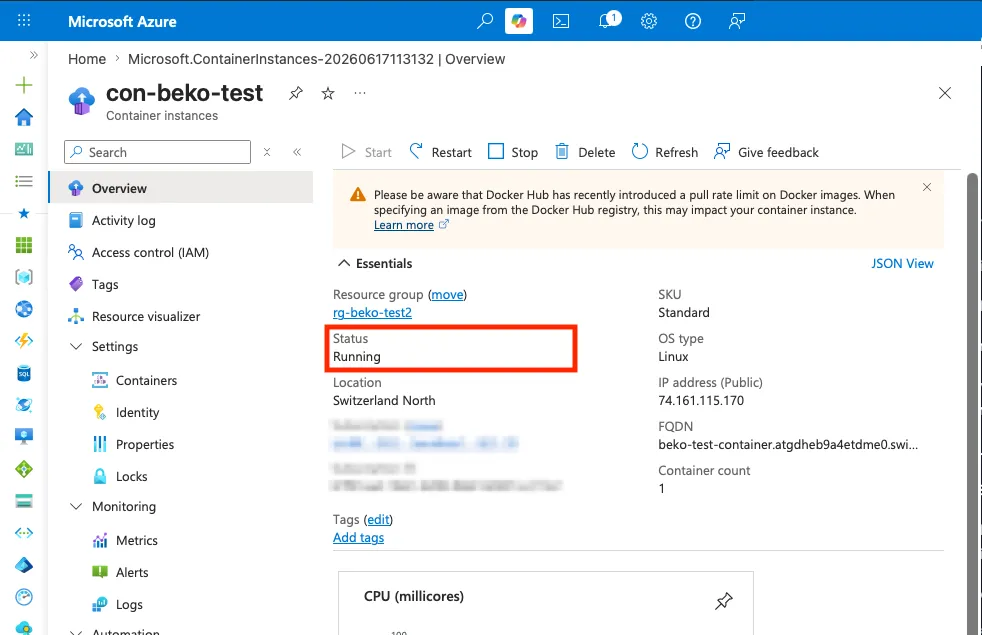This screenshot has height=635, width=982.
Task: Click Add tags link
Action: coord(358,537)
